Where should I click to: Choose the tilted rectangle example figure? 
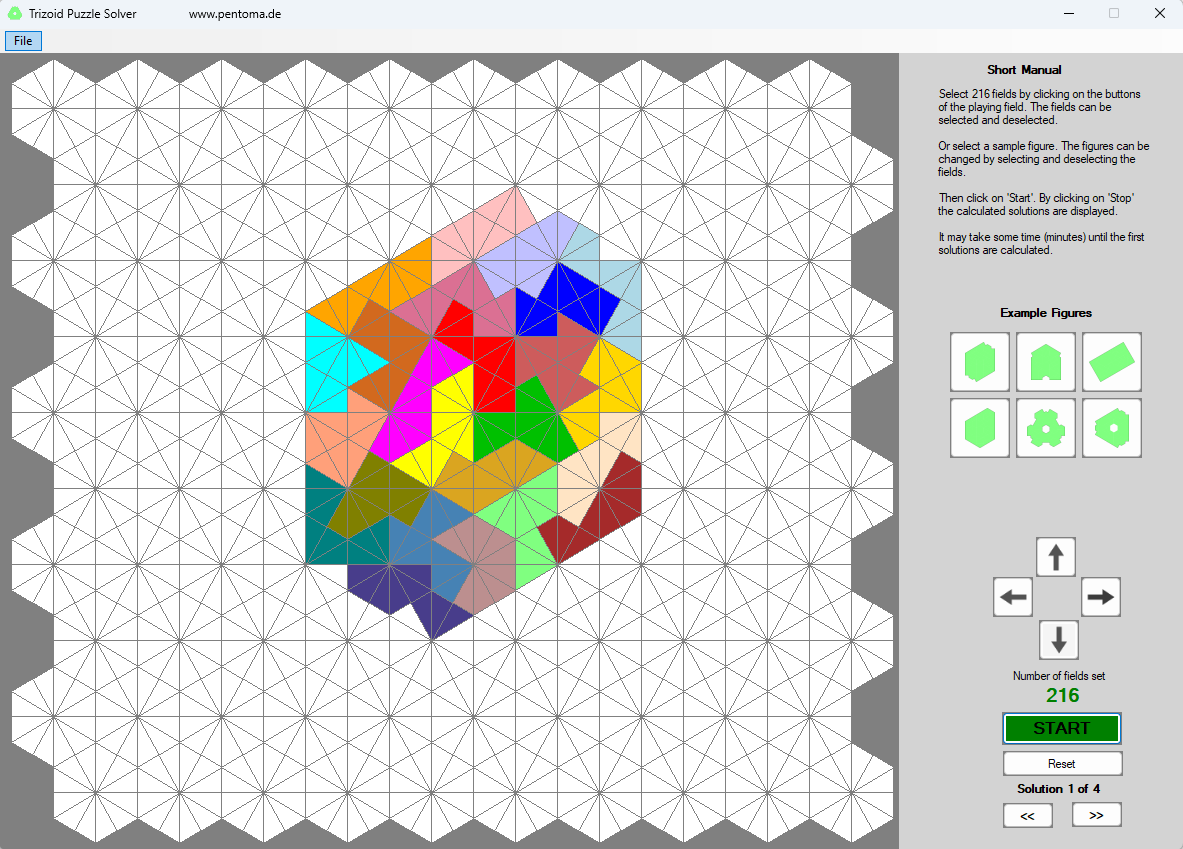pyautogui.click(x=1111, y=362)
